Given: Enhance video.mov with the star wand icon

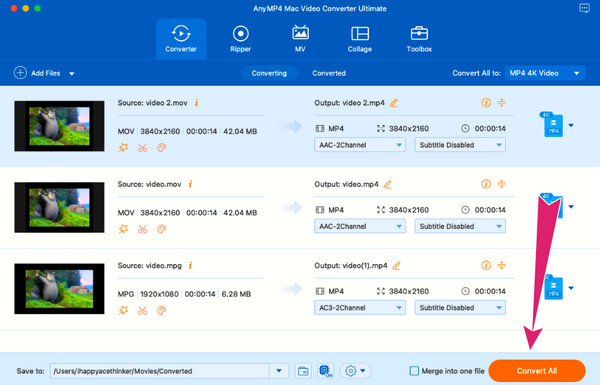Looking at the screenshot, I should tap(123, 229).
